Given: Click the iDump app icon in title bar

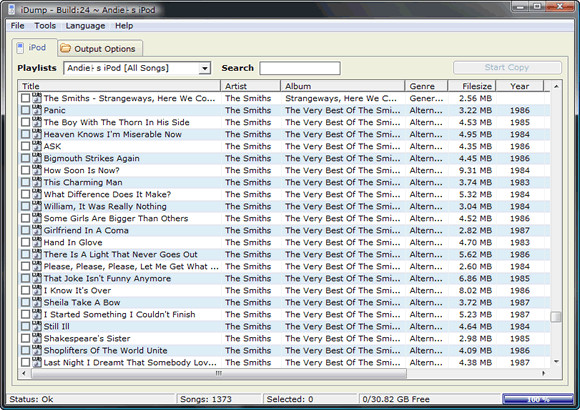Looking at the screenshot, I should click(x=12, y=10).
